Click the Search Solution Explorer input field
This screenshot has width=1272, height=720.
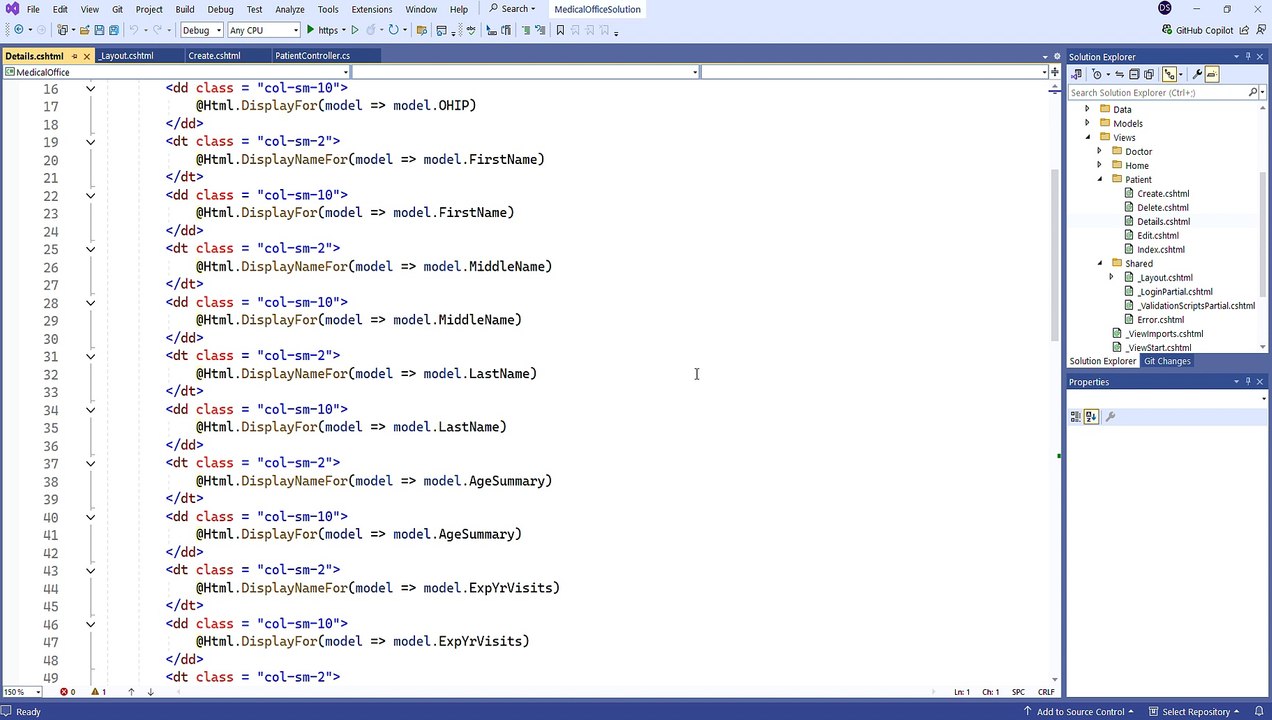[x=1157, y=92]
